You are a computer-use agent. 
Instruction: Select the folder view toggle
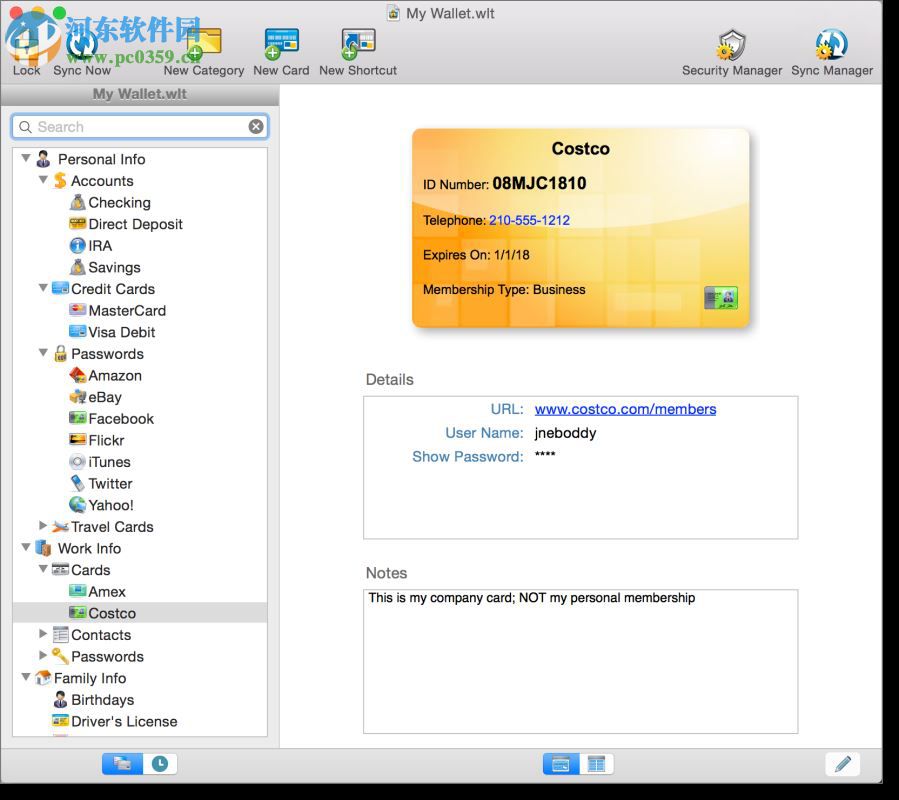[x=122, y=763]
